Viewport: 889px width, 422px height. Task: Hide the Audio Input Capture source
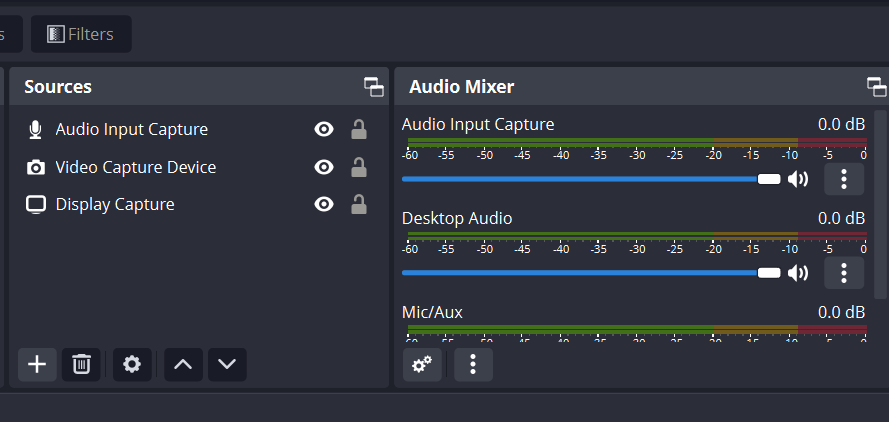(323, 129)
